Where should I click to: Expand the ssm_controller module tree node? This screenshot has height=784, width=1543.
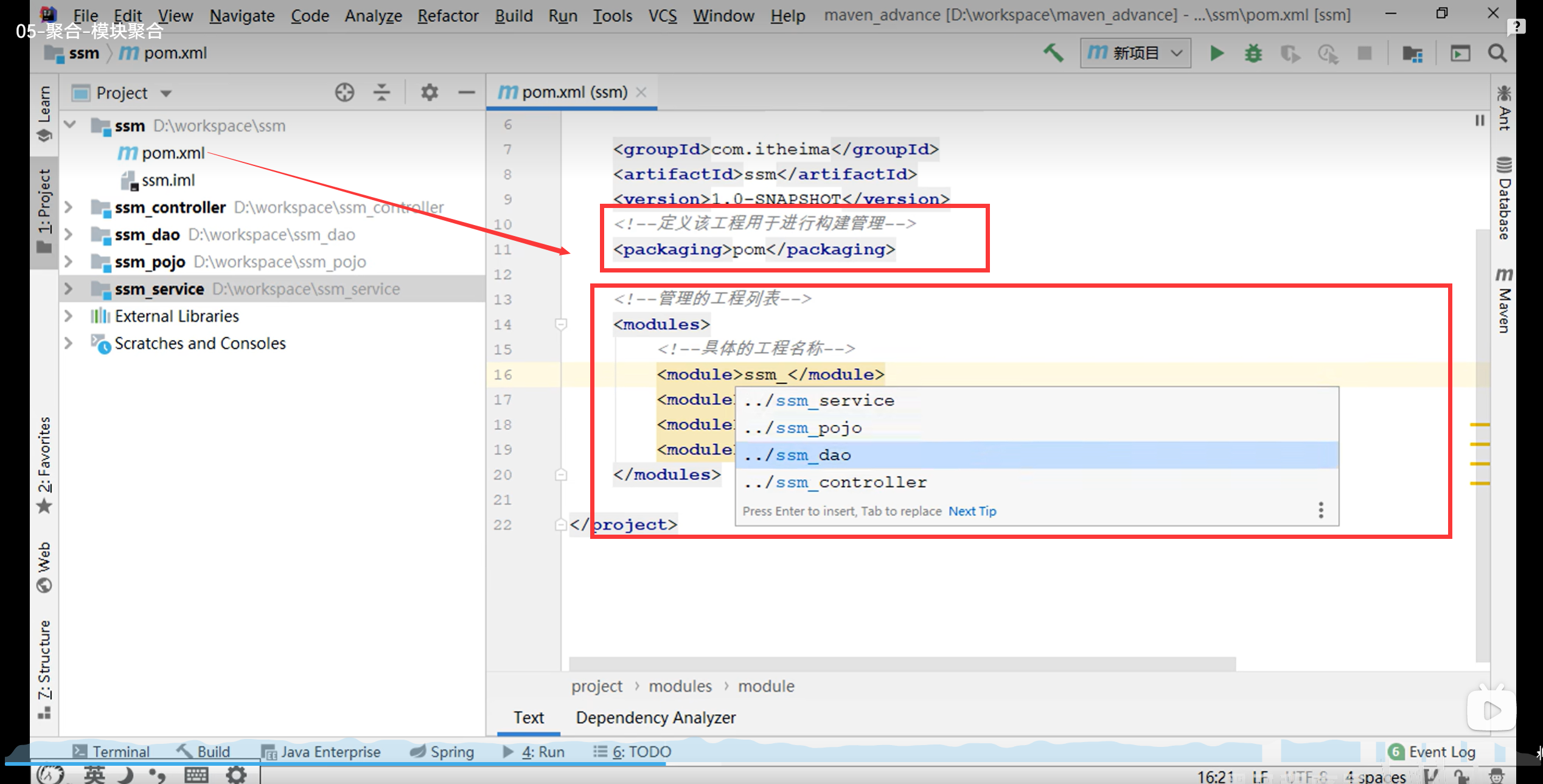[69, 207]
